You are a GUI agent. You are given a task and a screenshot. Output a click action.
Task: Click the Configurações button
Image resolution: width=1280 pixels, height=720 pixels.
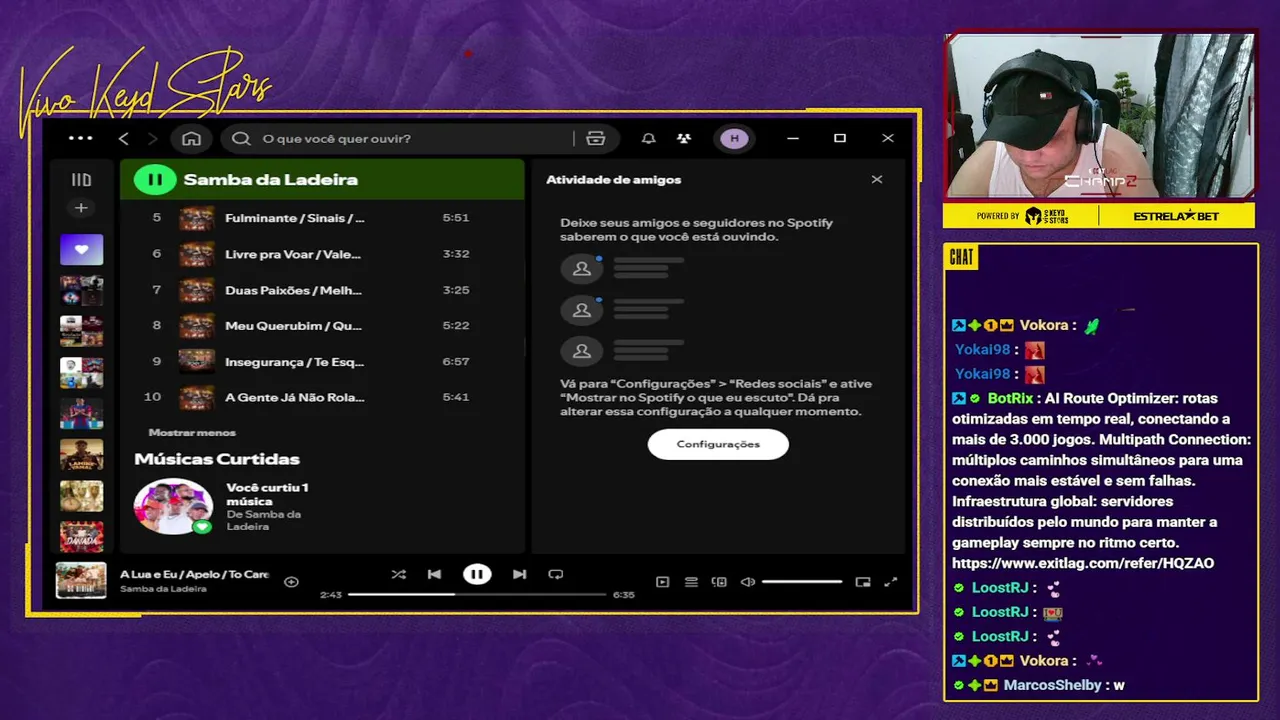(718, 444)
